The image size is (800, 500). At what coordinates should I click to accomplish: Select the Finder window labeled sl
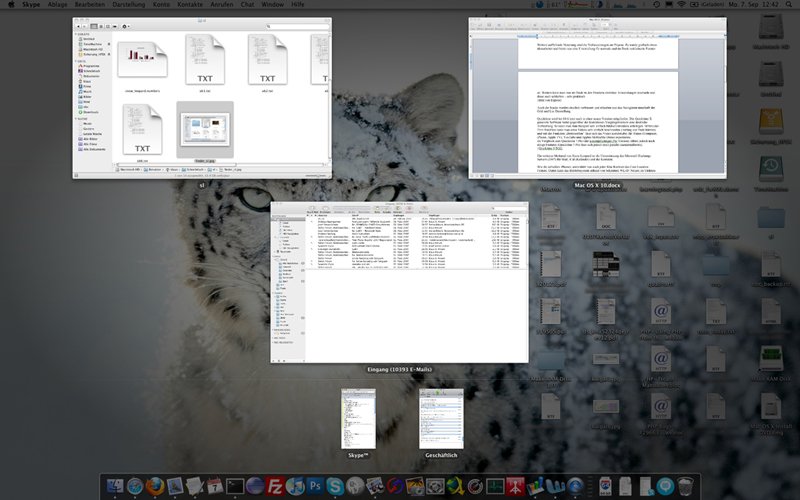[x=202, y=98]
